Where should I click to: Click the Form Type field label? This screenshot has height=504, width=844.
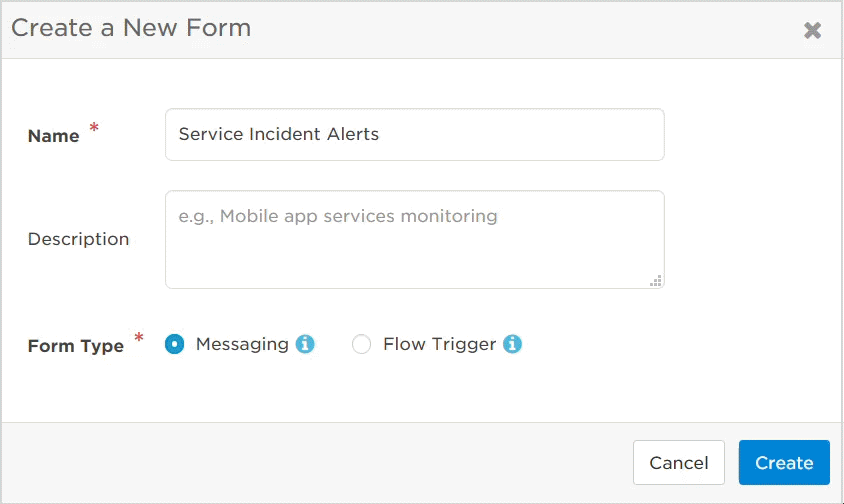76,346
